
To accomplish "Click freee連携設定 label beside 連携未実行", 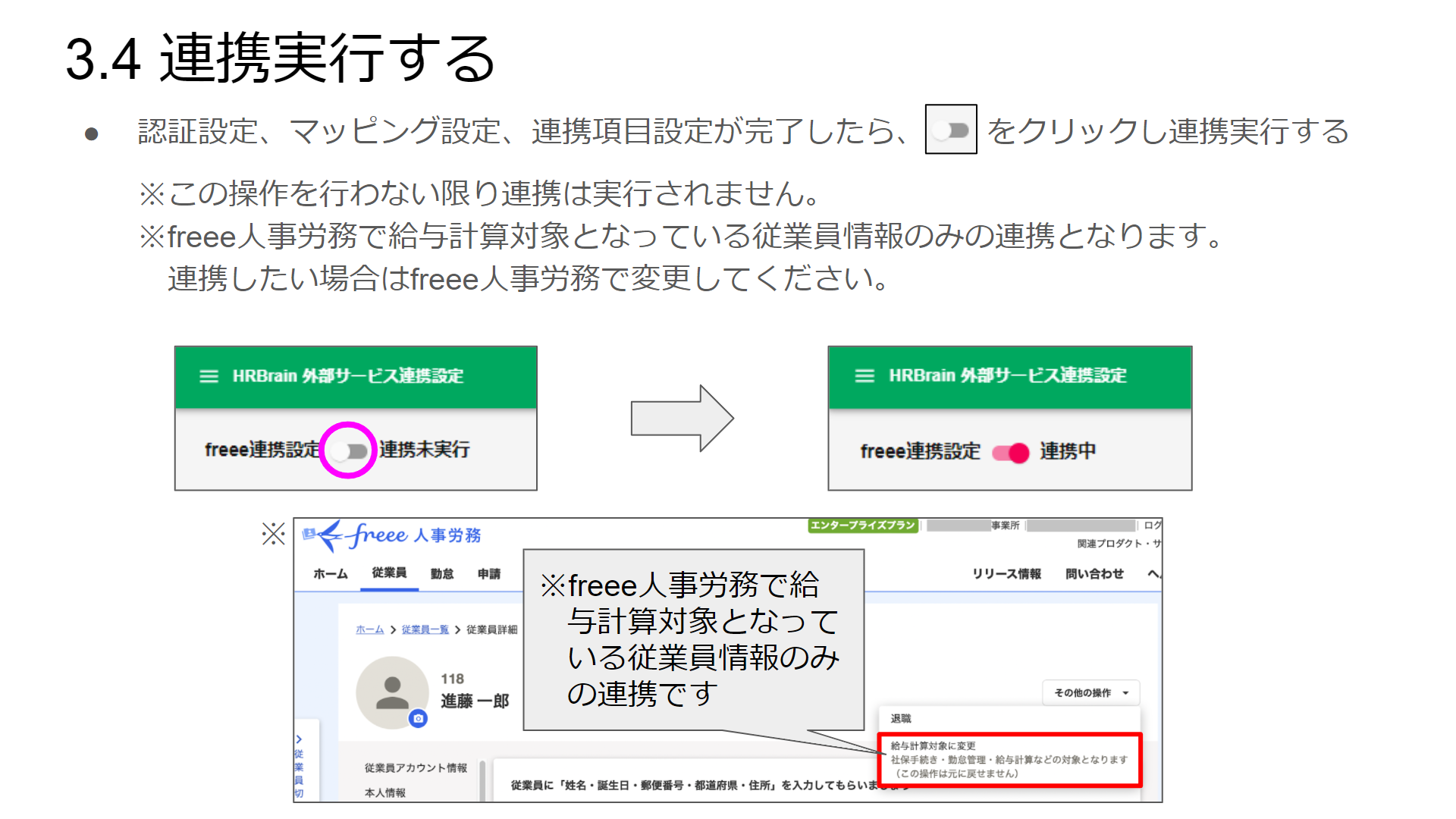I will (x=262, y=450).
